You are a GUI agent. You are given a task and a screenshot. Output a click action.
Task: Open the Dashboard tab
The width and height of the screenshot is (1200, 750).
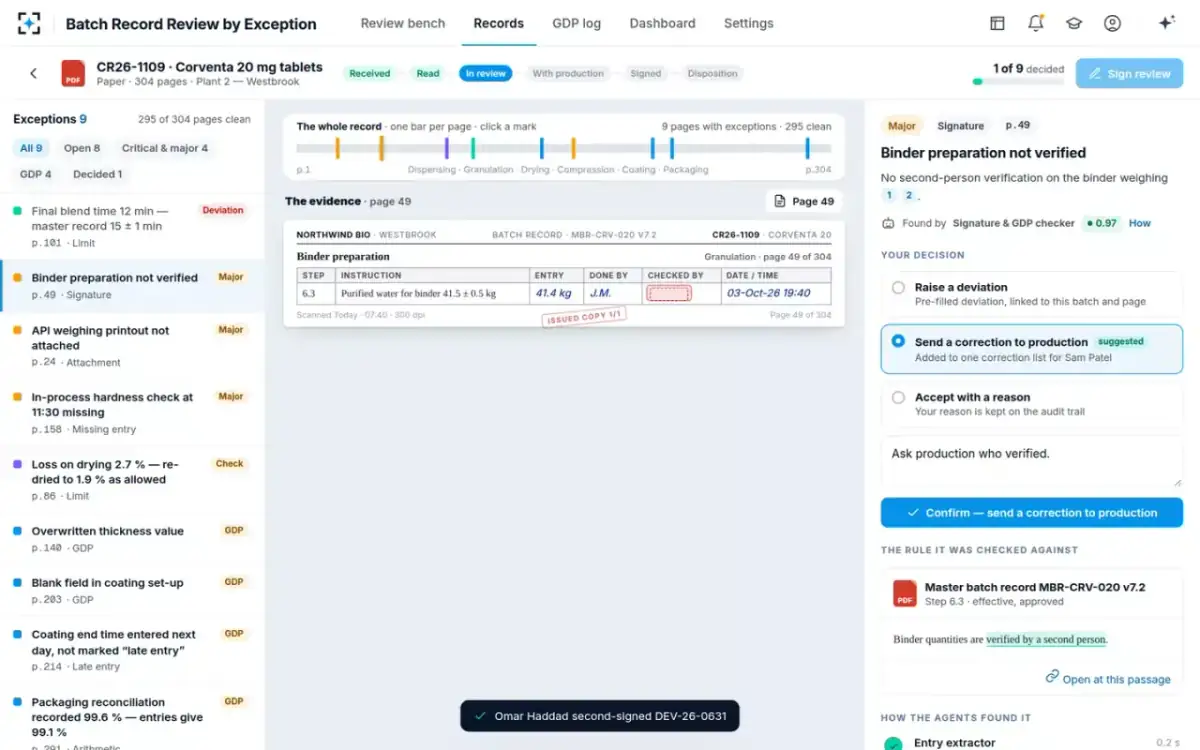tap(663, 23)
